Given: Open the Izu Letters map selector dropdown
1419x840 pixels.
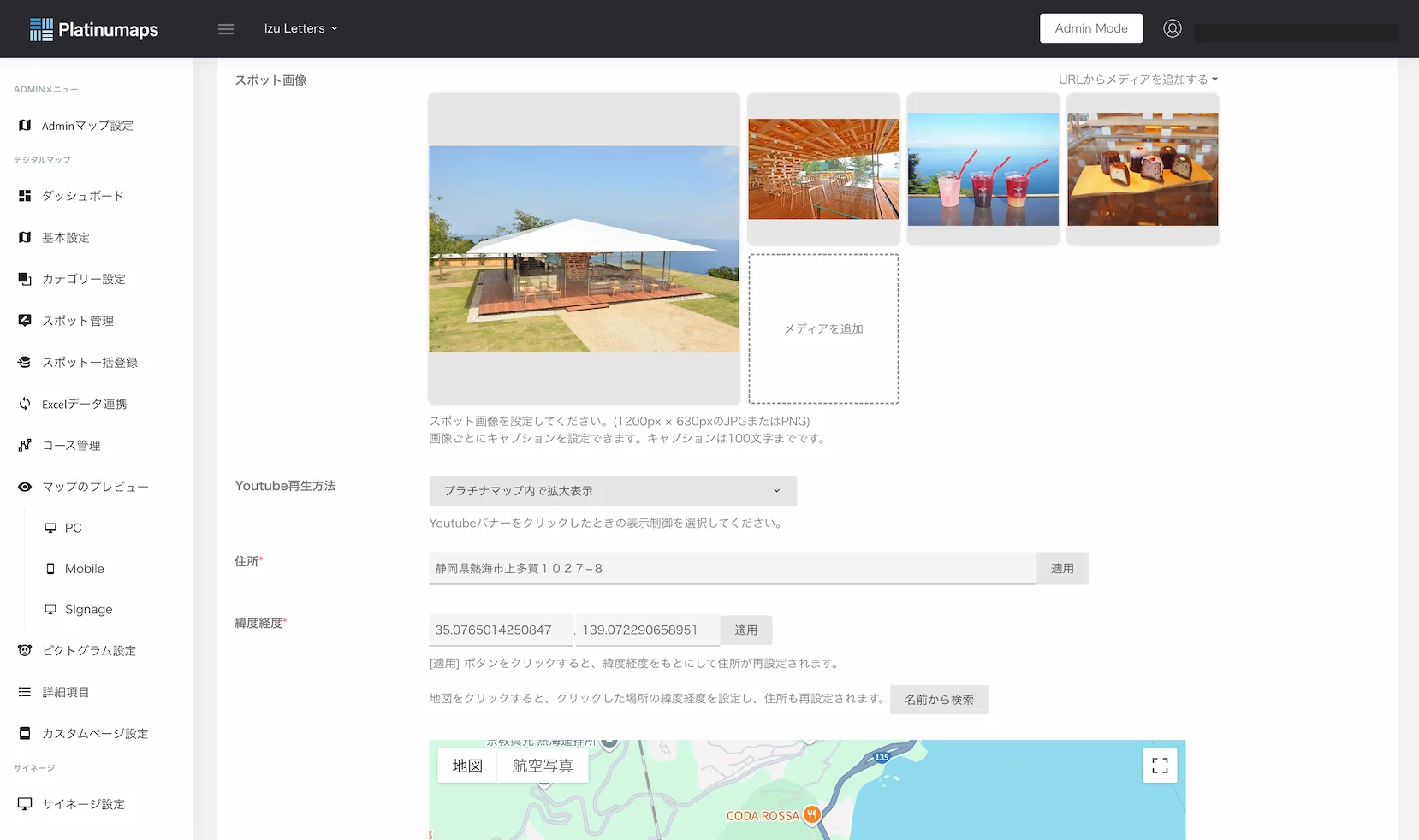Looking at the screenshot, I should click(x=300, y=27).
